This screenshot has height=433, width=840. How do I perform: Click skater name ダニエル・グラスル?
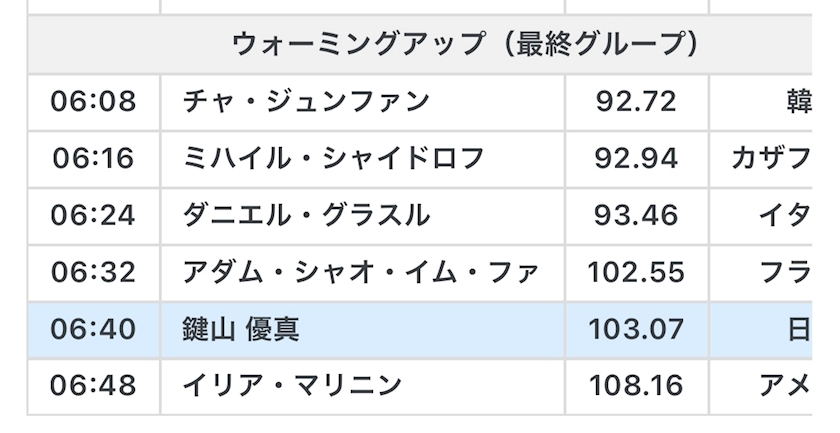(306, 215)
